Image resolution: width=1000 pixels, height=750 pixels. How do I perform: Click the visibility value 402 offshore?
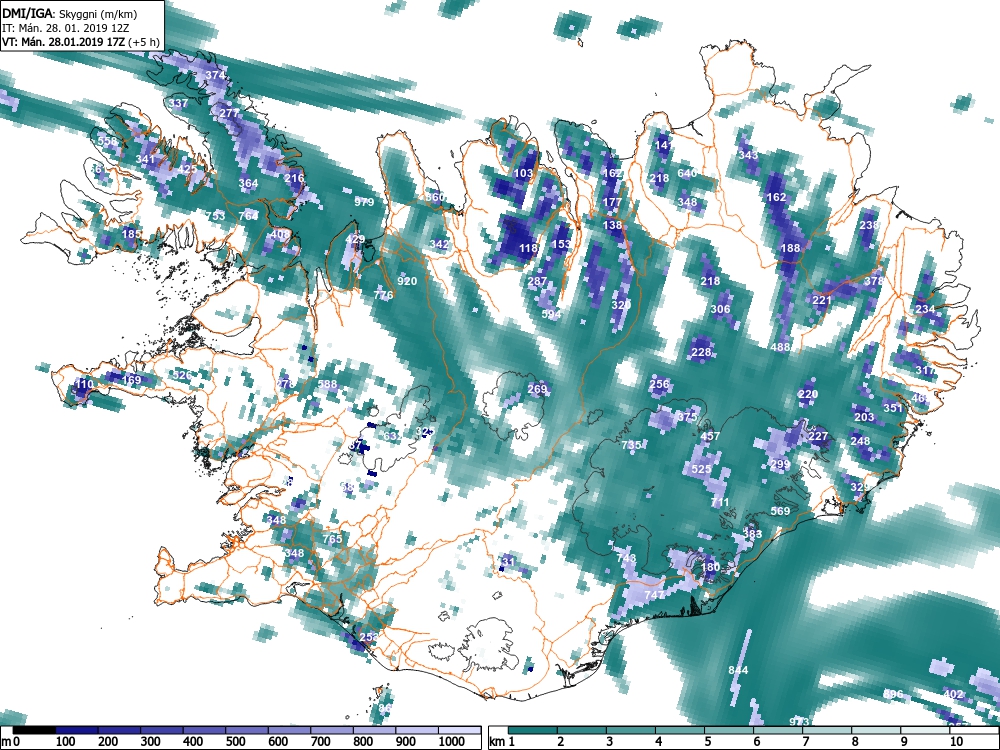pos(953,694)
